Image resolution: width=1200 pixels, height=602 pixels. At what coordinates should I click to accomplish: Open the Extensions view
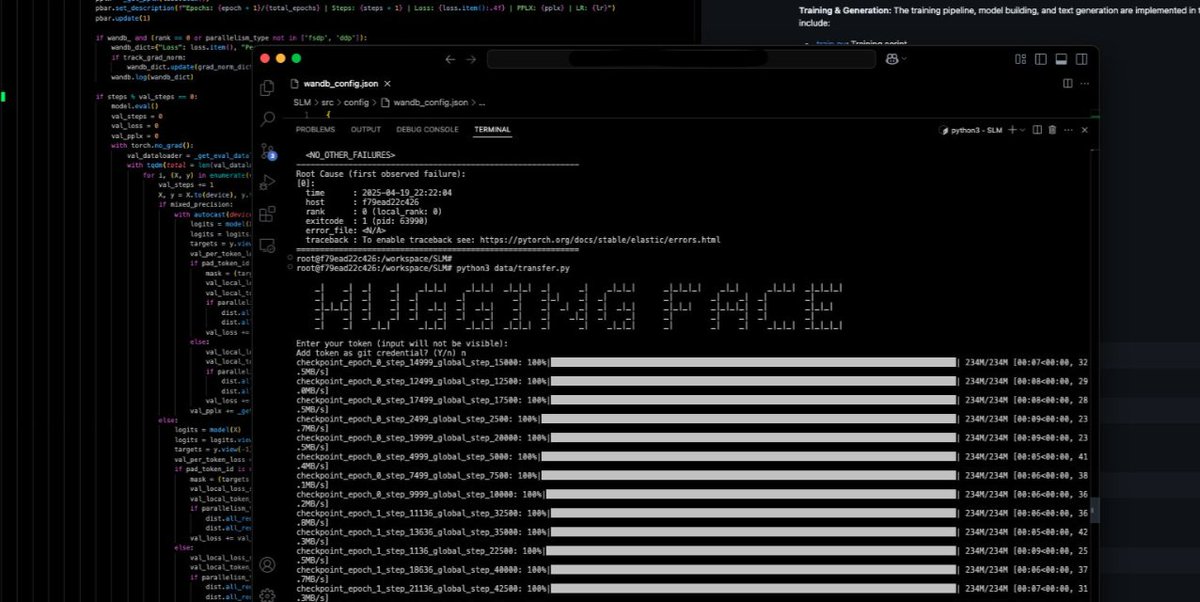(x=267, y=214)
